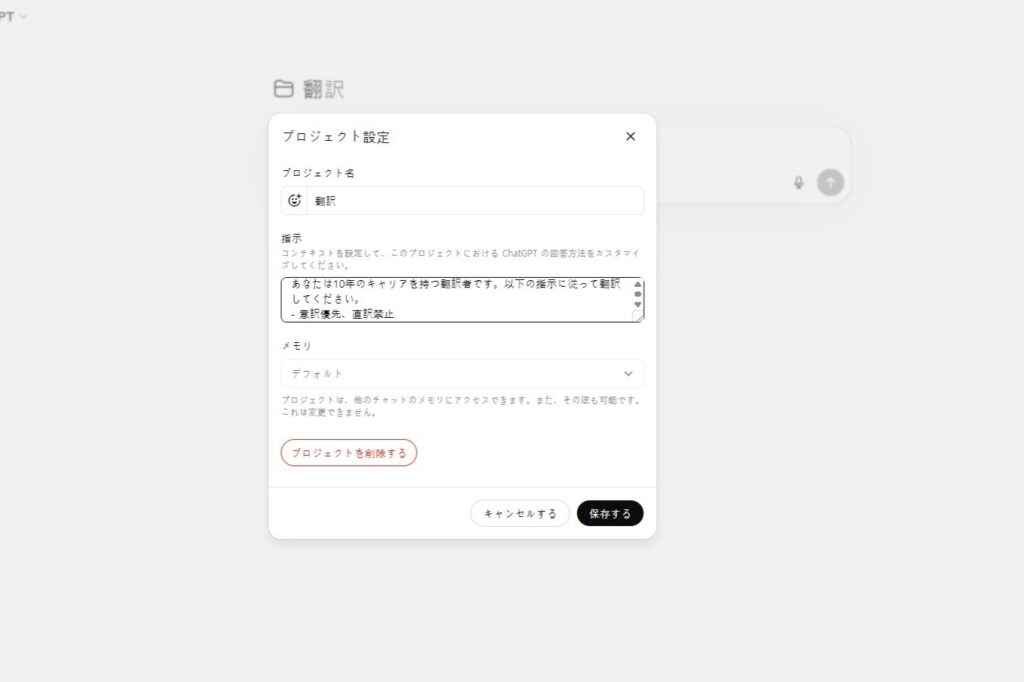Click キャンセルする to cancel changes
Image resolution: width=1024 pixels, height=682 pixels.
[x=519, y=513]
